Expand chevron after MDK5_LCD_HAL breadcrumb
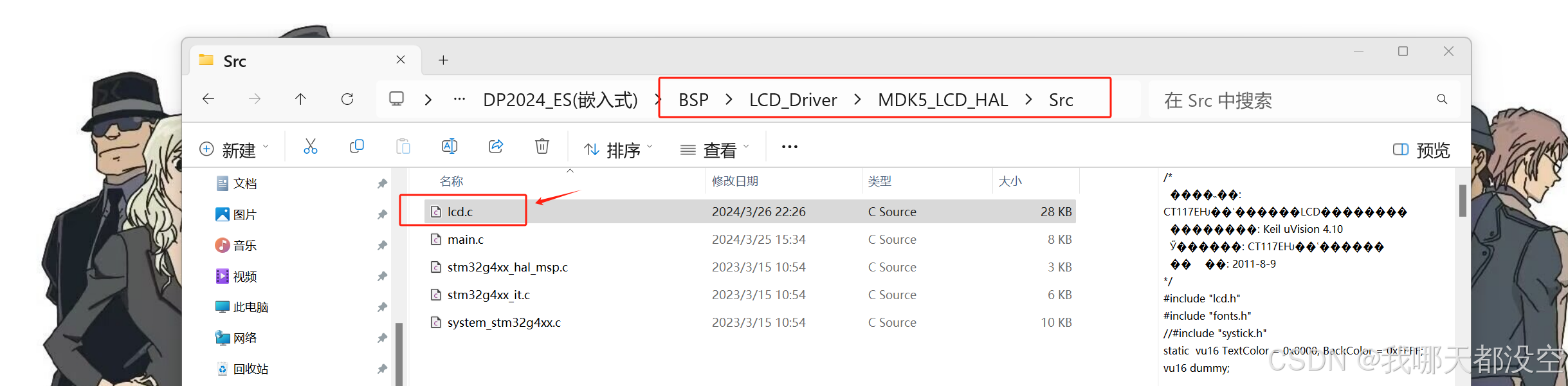The height and width of the screenshot is (386, 1568). tap(1028, 100)
